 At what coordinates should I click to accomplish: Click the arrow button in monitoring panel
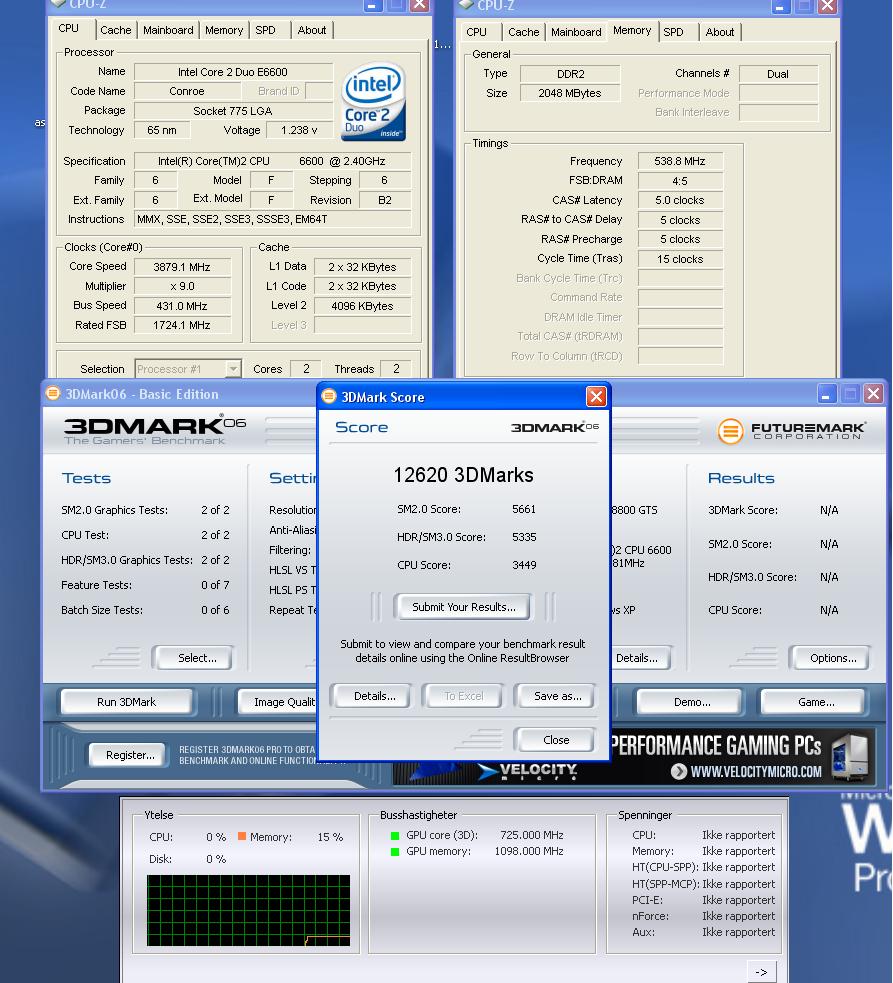coord(762,972)
